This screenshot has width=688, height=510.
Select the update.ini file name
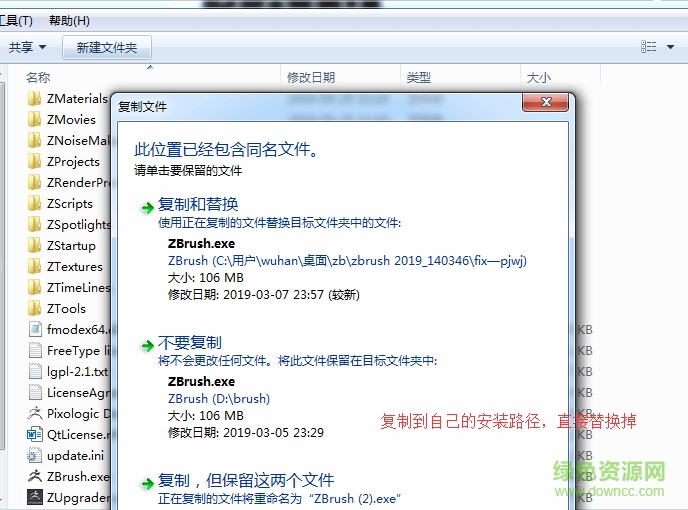[x=75, y=456]
